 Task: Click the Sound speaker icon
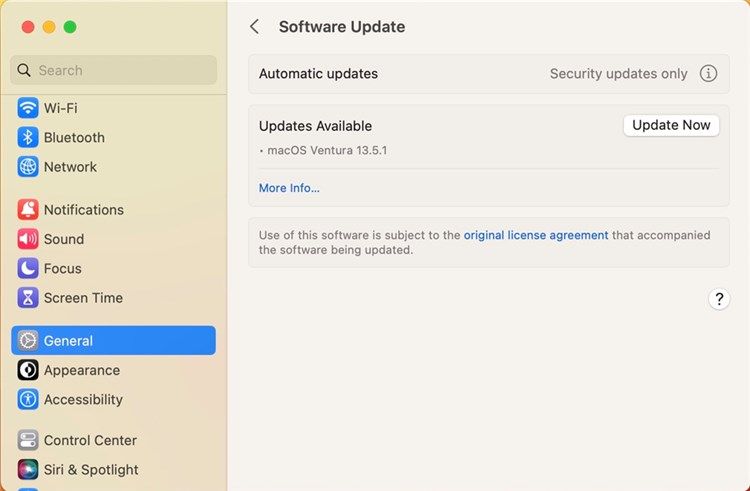point(28,239)
